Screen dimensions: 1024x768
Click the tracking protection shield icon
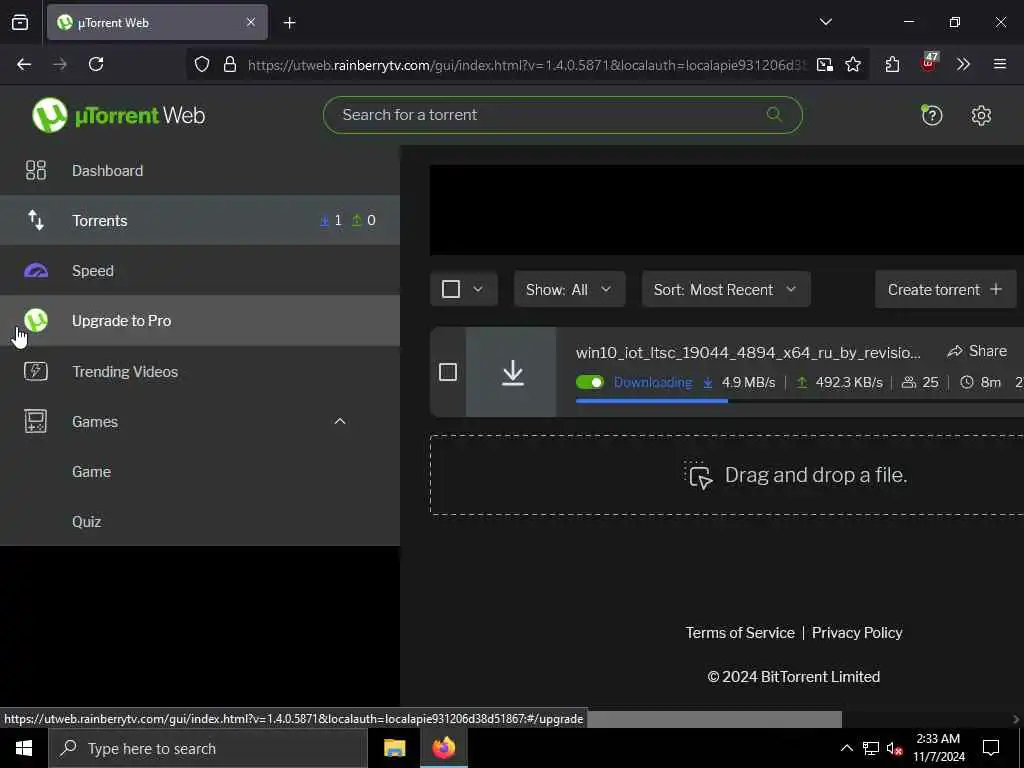[202, 64]
